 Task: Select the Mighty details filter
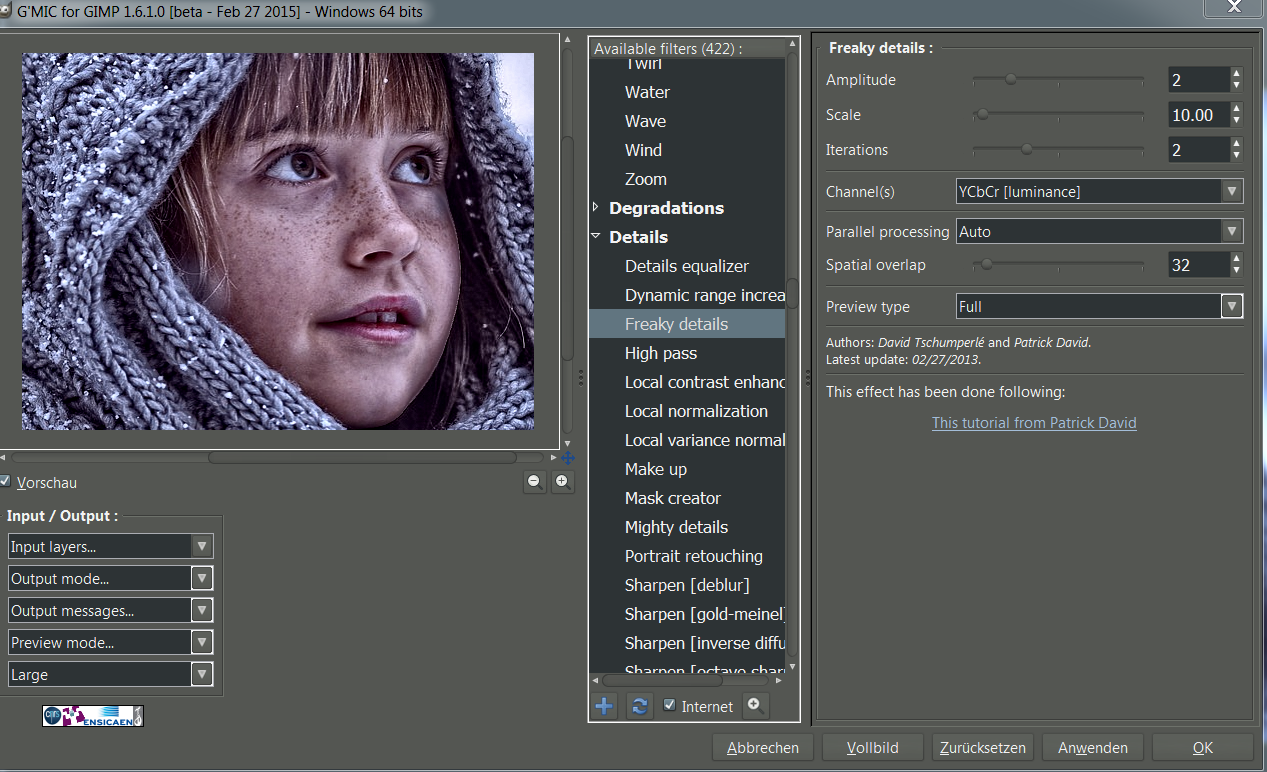[x=676, y=527]
